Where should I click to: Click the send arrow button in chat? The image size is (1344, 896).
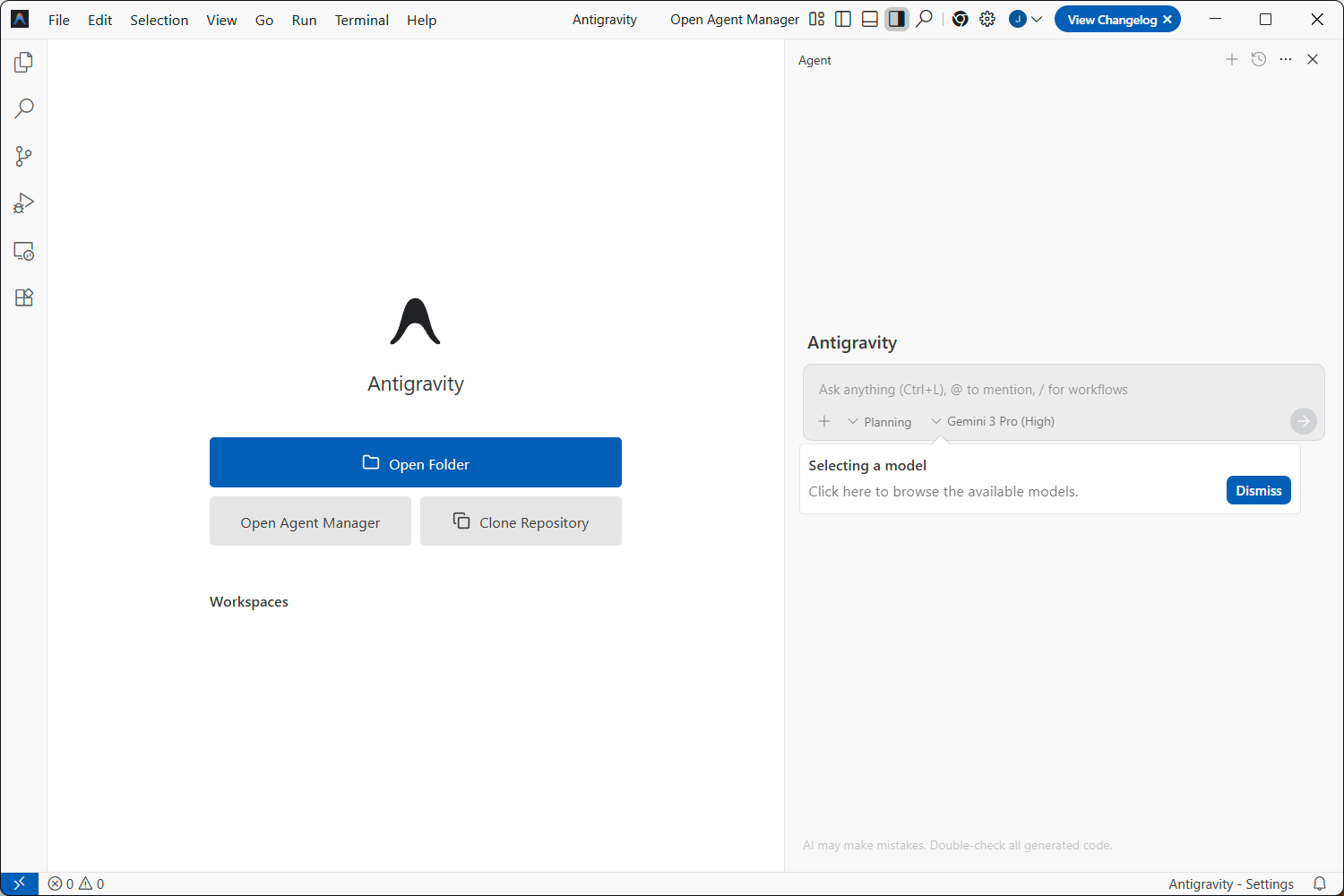pos(1304,421)
